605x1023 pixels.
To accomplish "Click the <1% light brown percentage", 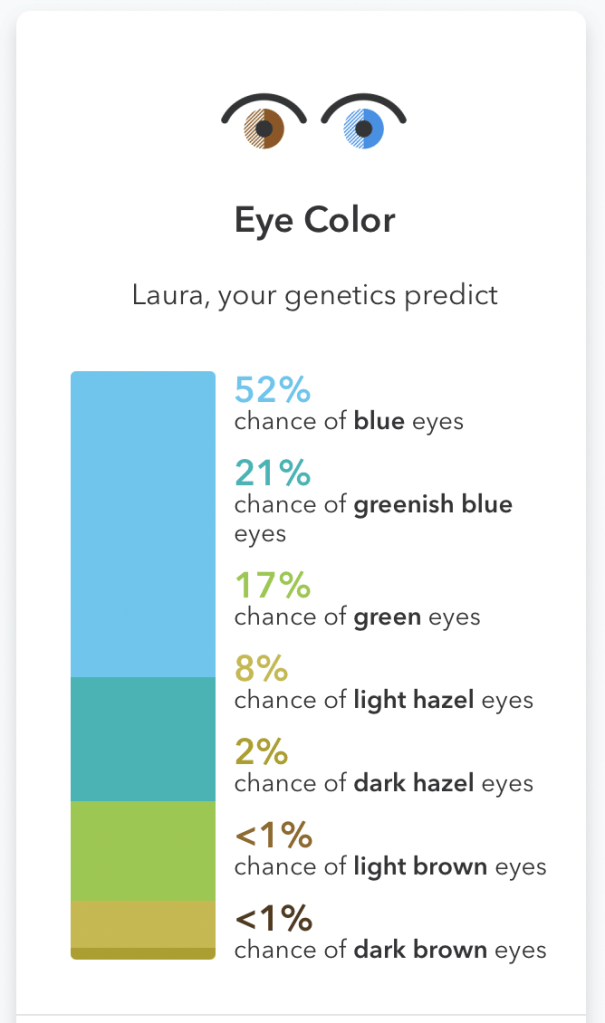I will click(x=274, y=834).
